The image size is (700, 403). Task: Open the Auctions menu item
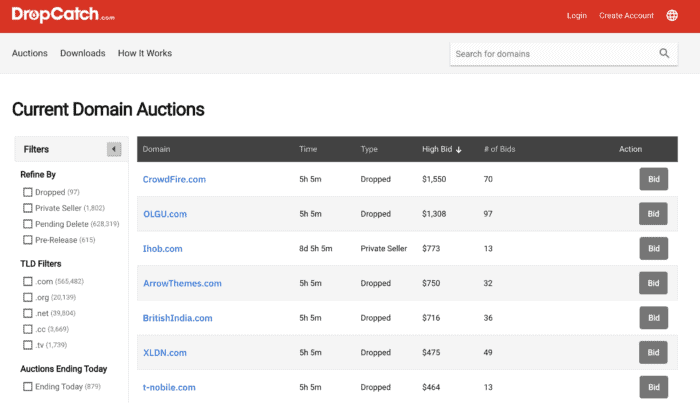(x=29, y=53)
